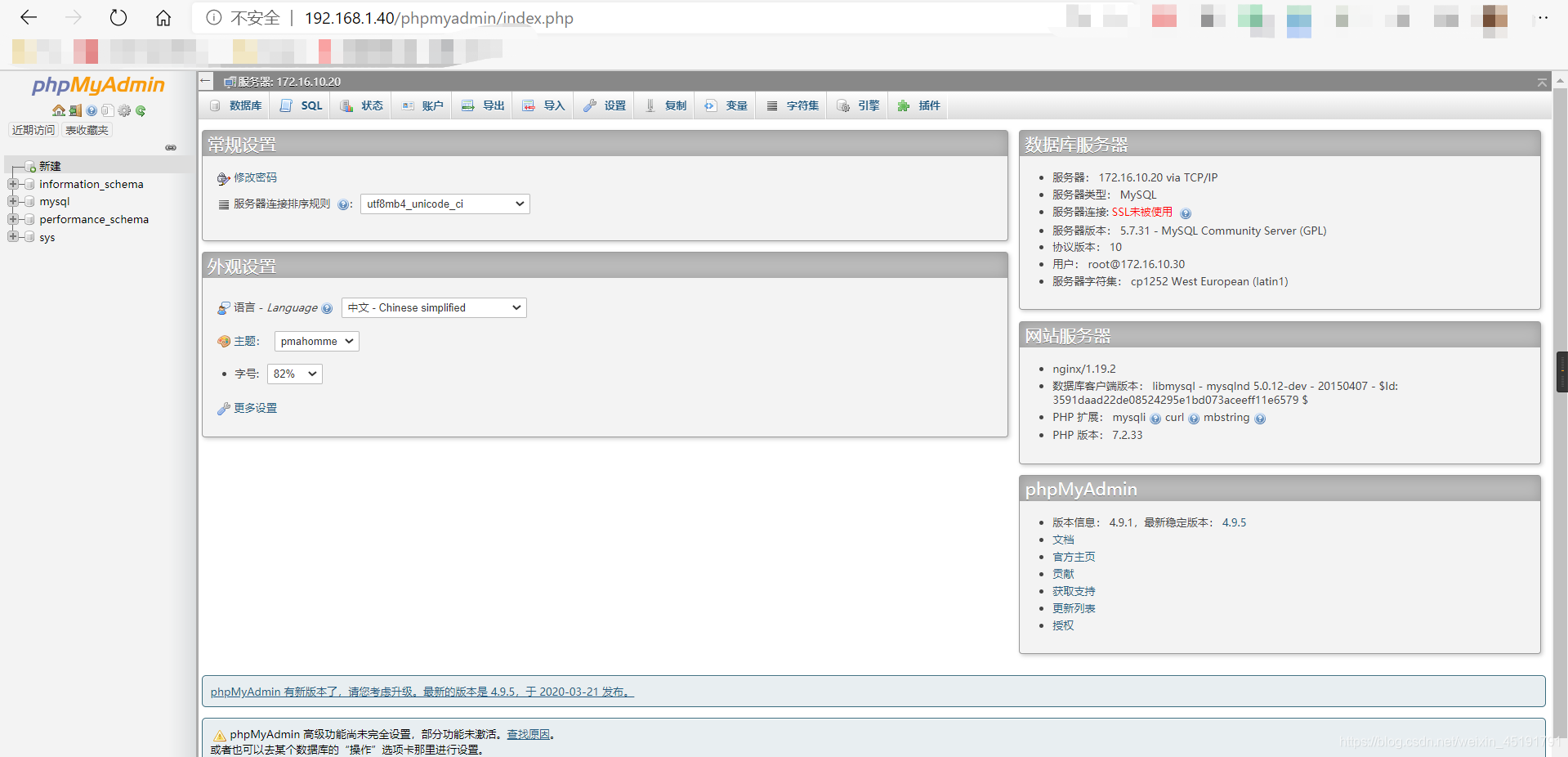Click the 文档 link
1568x757 pixels.
pos(1063,540)
